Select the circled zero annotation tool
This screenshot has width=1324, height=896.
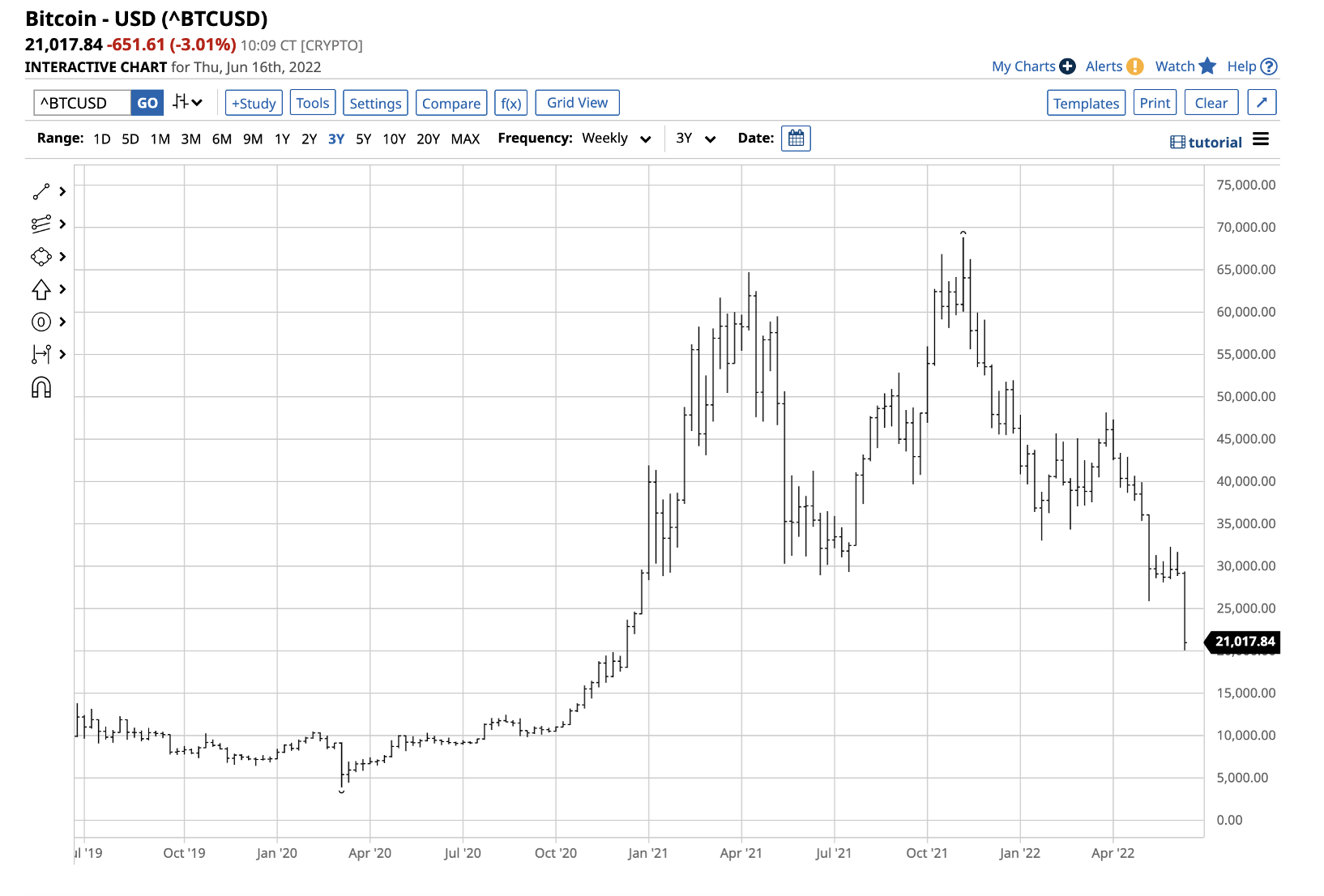pos(41,322)
